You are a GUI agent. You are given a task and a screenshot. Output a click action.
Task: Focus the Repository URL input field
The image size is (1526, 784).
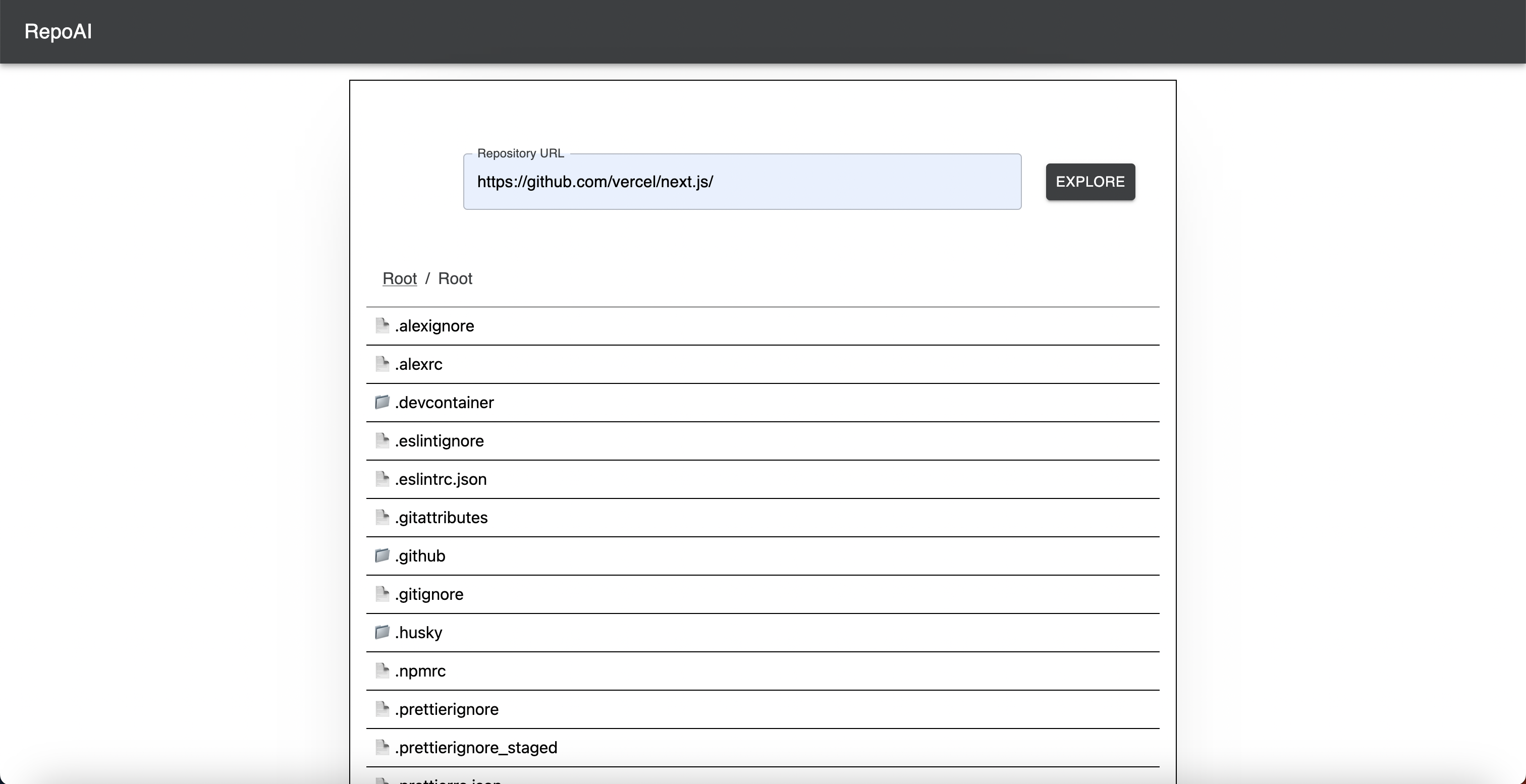(x=742, y=182)
